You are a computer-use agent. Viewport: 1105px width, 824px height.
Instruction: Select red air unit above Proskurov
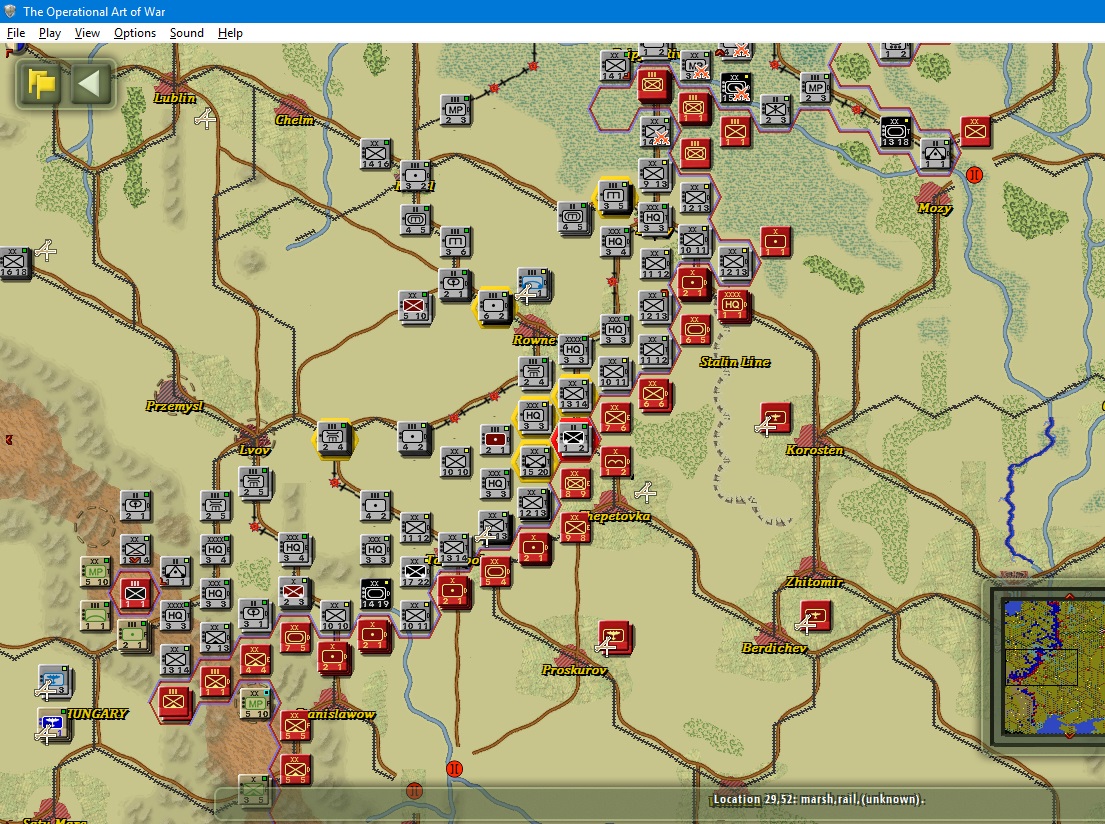click(615, 637)
